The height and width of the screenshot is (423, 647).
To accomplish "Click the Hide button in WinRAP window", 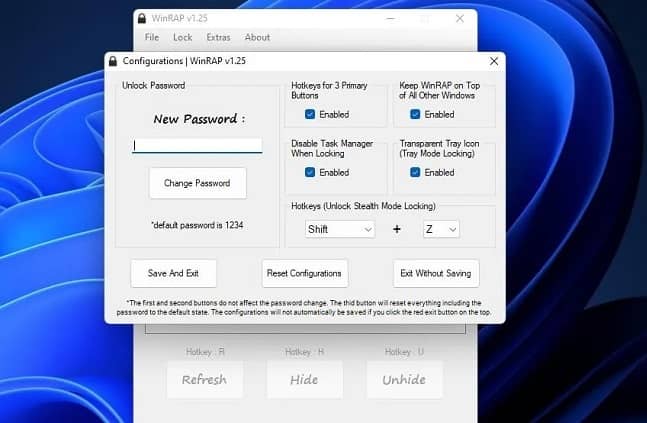I will tap(305, 380).
